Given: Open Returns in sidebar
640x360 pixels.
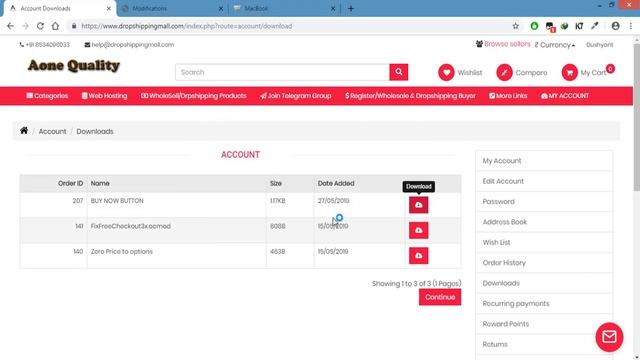Looking at the screenshot, I should (544, 344).
